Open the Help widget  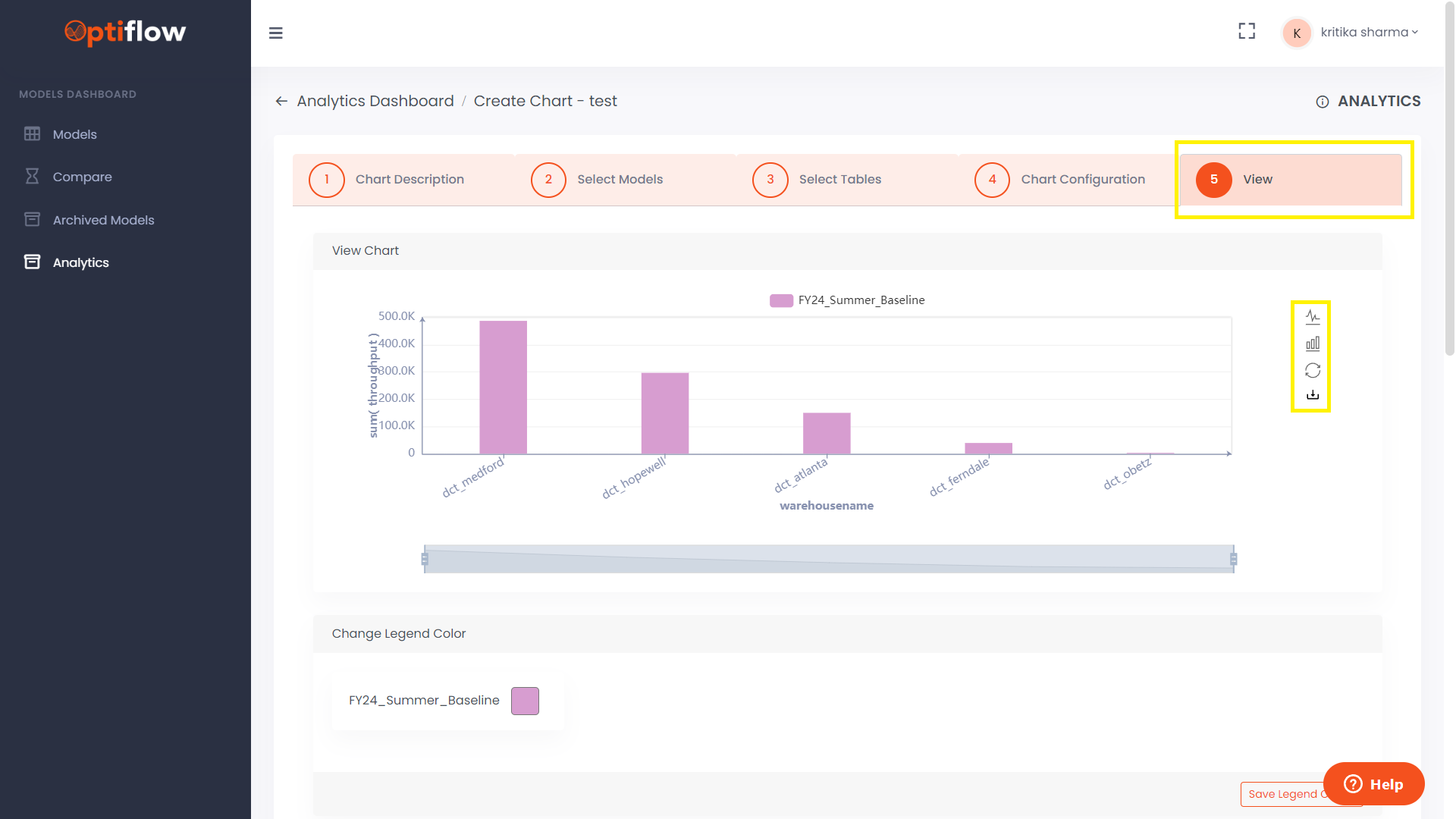click(x=1373, y=783)
